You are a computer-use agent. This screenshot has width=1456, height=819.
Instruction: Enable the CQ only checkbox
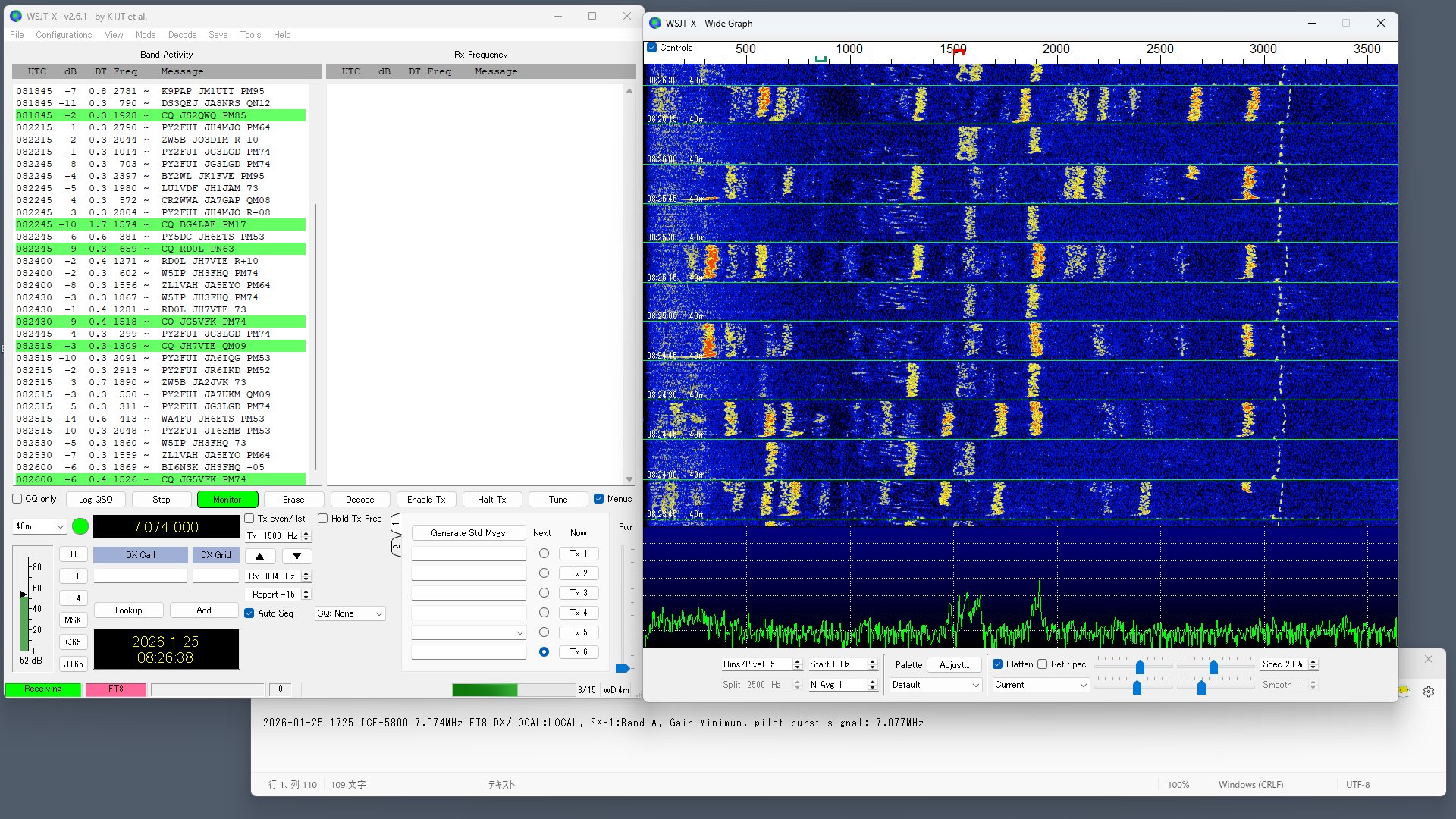pyautogui.click(x=17, y=499)
